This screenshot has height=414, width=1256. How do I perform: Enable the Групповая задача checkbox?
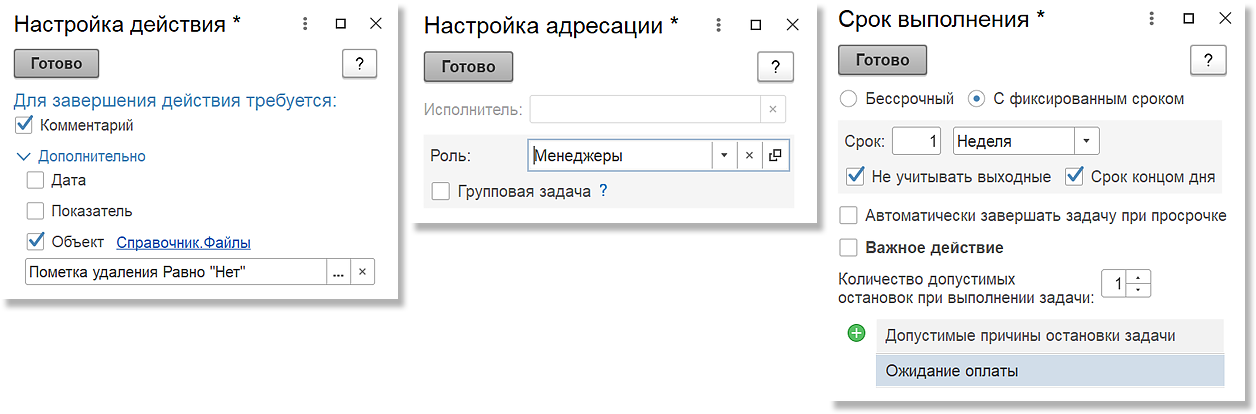click(440, 191)
